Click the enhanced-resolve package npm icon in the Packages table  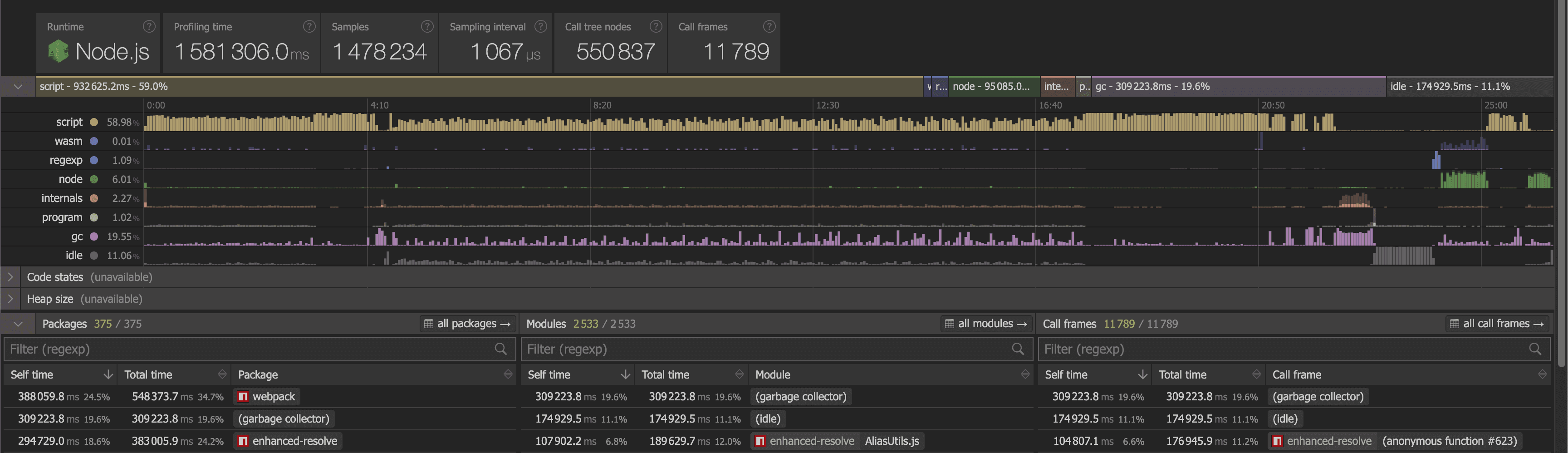click(243, 441)
